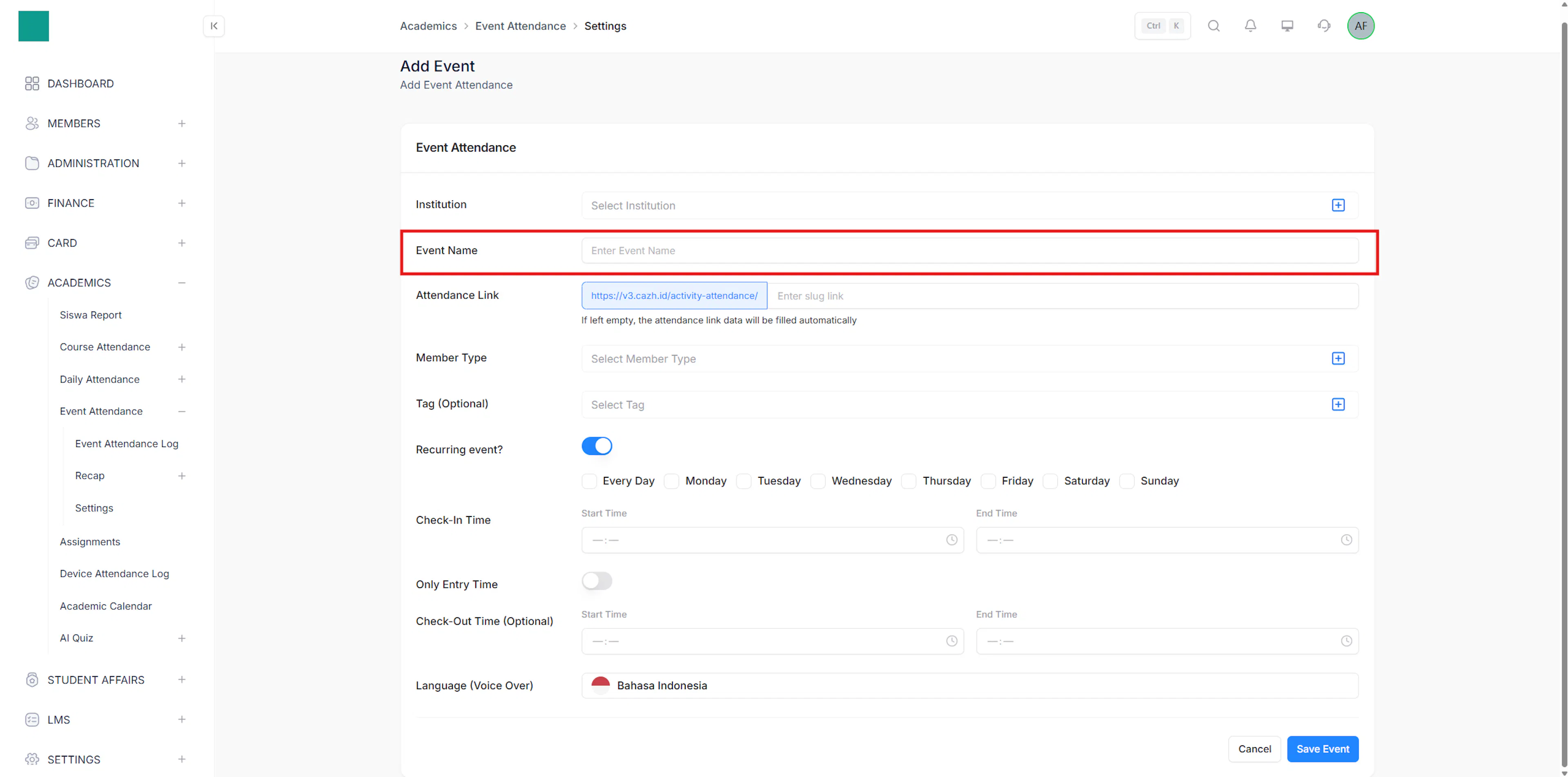Open the Select Tag dropdown

[x=970, y=405]
